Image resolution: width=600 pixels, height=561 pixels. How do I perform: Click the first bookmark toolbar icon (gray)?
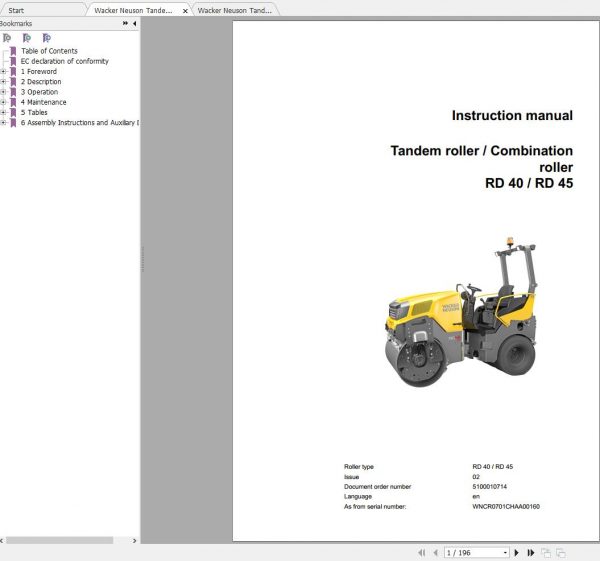[7, 38]
